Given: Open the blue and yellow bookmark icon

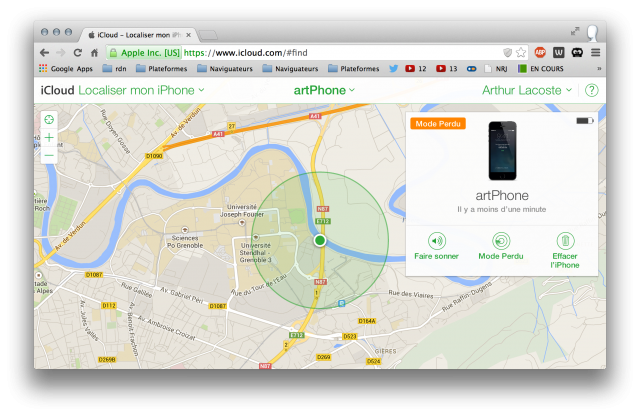Looking at the screenshot, I should tap(471, 69).
